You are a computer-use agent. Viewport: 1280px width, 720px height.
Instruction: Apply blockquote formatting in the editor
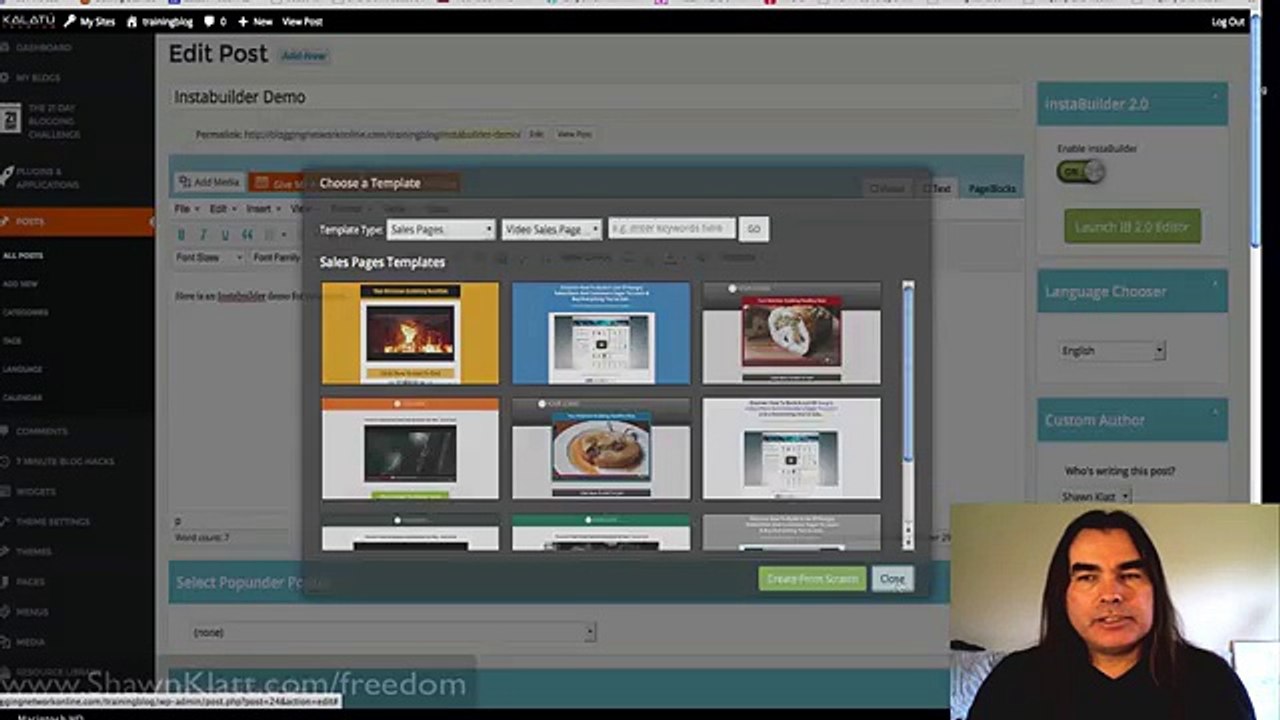[x=247, y=235]
